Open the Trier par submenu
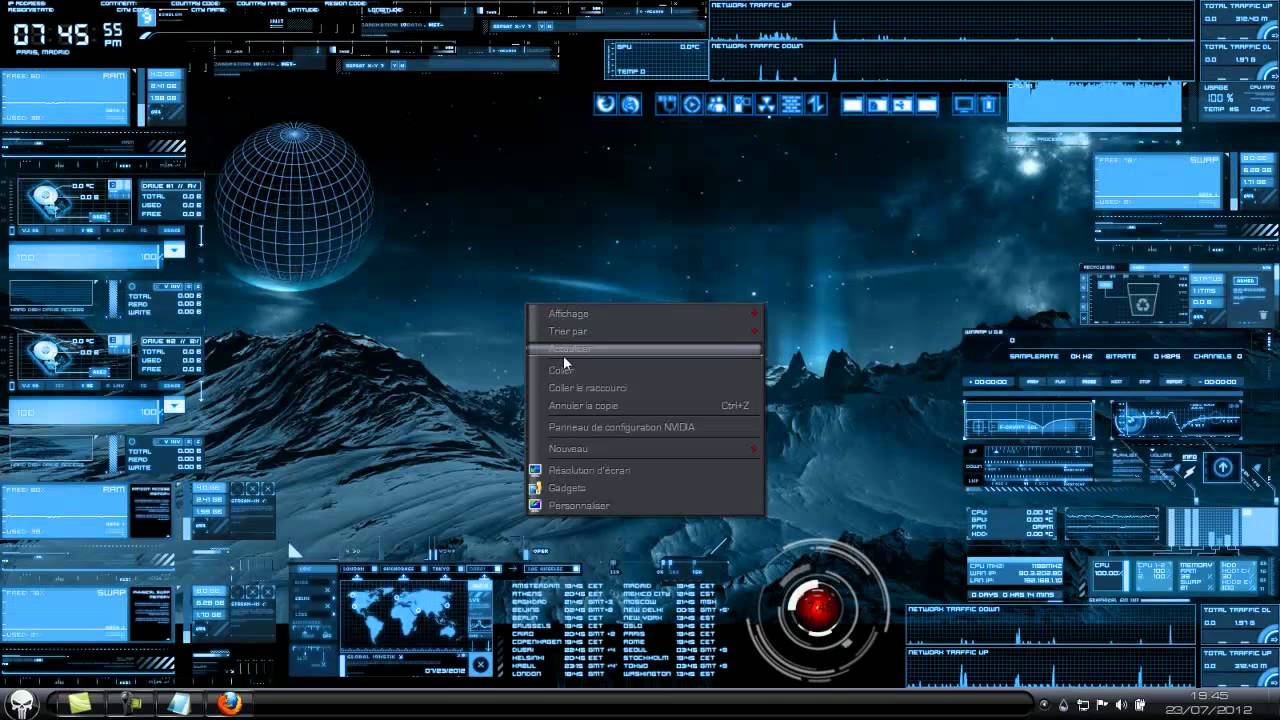Image resolution: width=1280 pixels, height=720 pixels. point(646,331)
